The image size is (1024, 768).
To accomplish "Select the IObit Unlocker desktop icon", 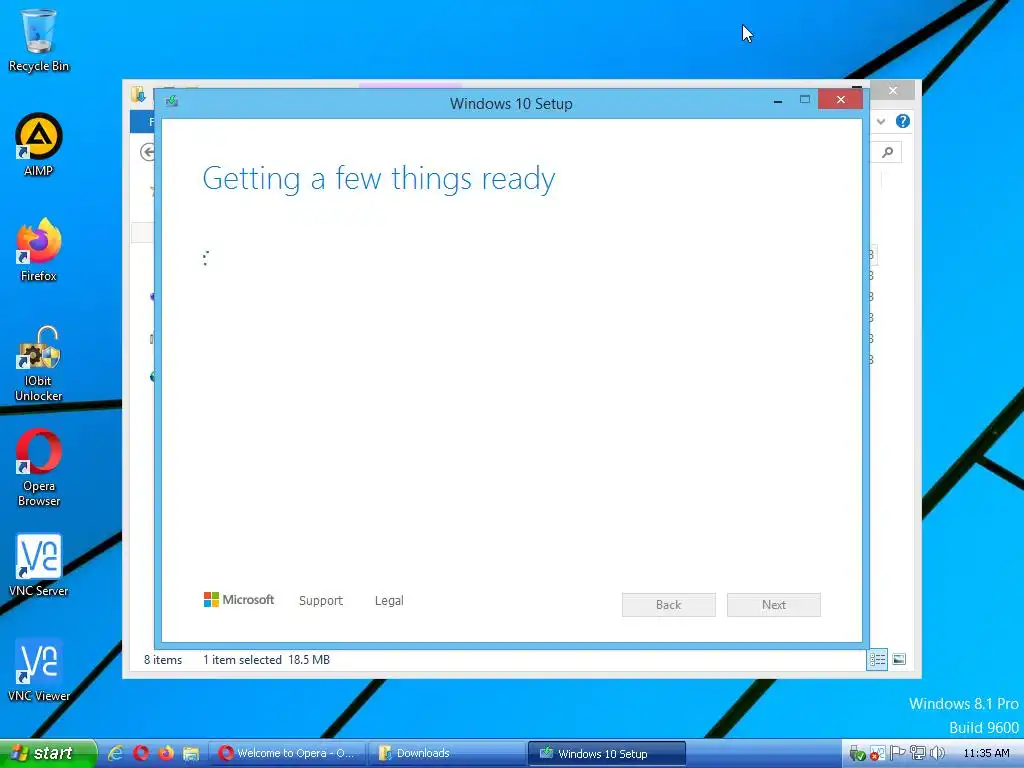I will tap(39, 363).
